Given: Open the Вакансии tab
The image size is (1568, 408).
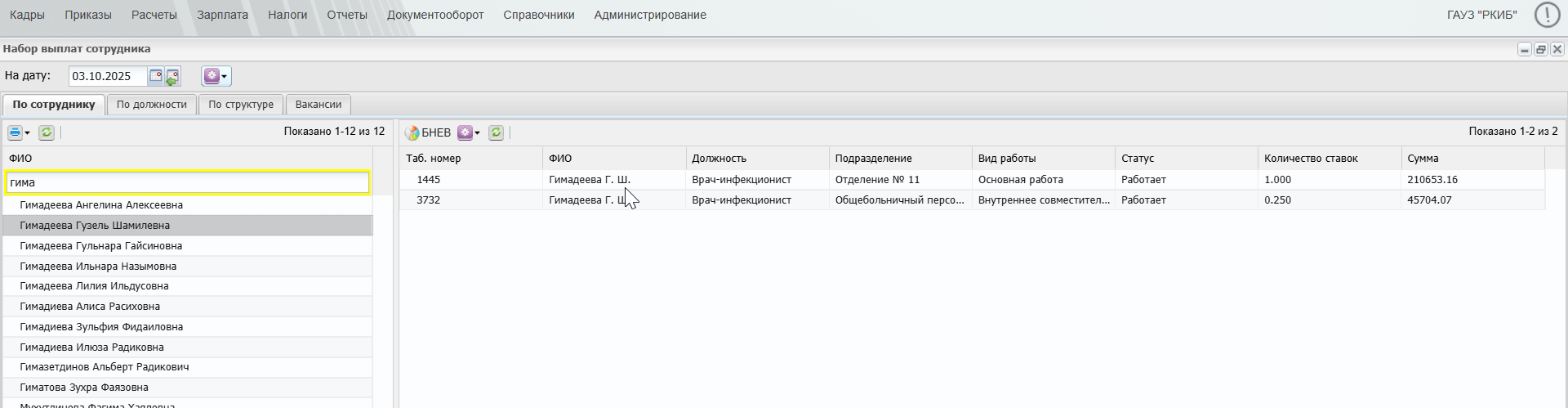Looking at the screenshot, I should click(x=318, y=105).
